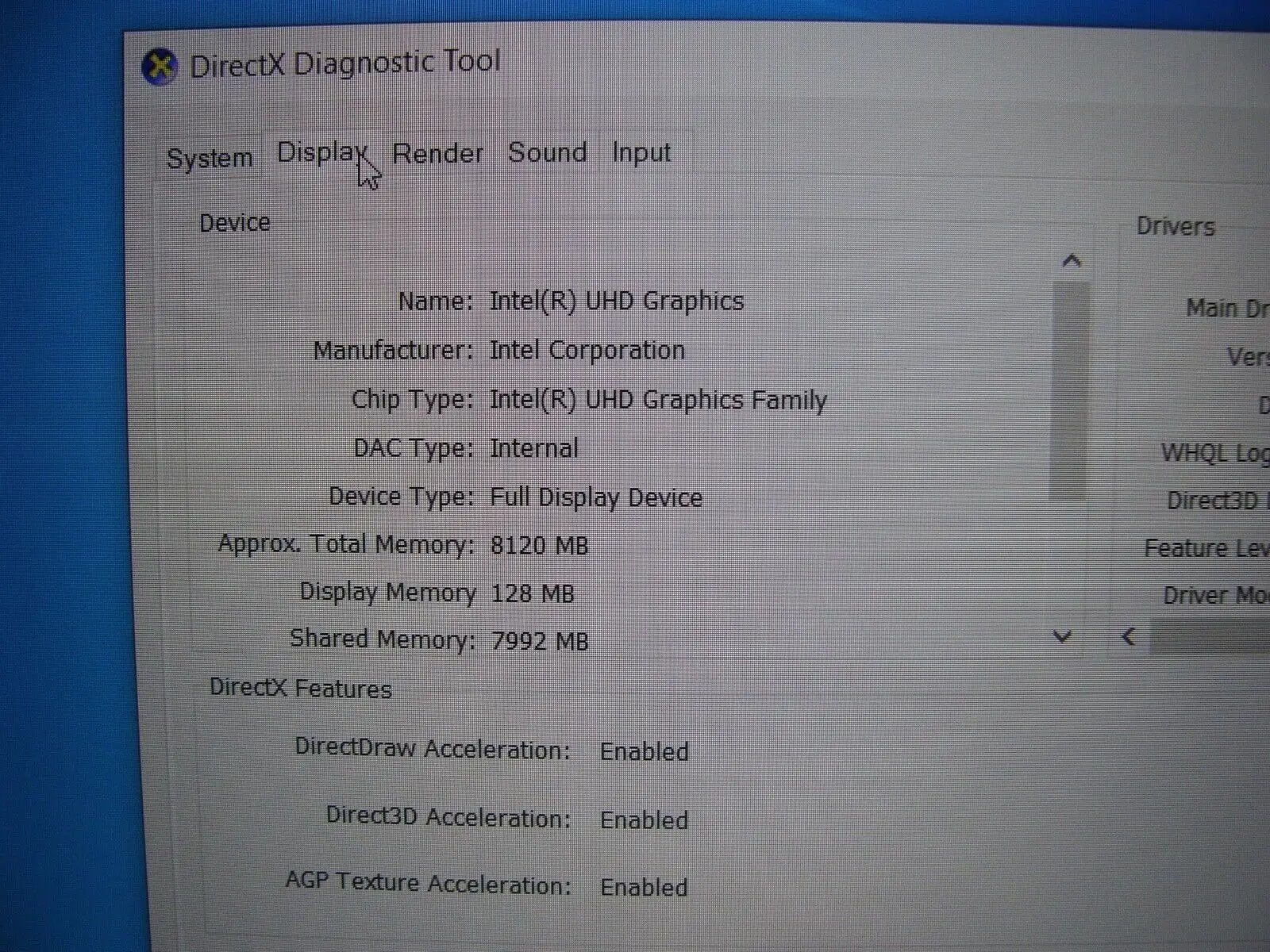Click the Drivers group heading
Image resolution: width=1270 pixels, height=952 pixels.
(x=1176, y=227)
